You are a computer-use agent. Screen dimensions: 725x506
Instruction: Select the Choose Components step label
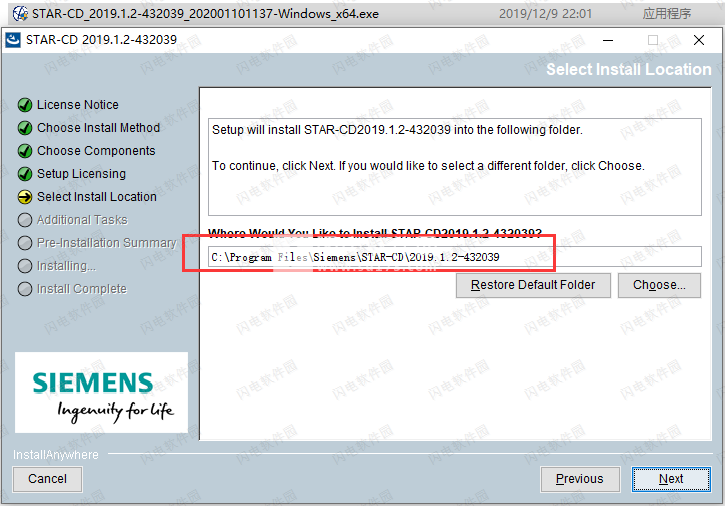click(96, 151)
